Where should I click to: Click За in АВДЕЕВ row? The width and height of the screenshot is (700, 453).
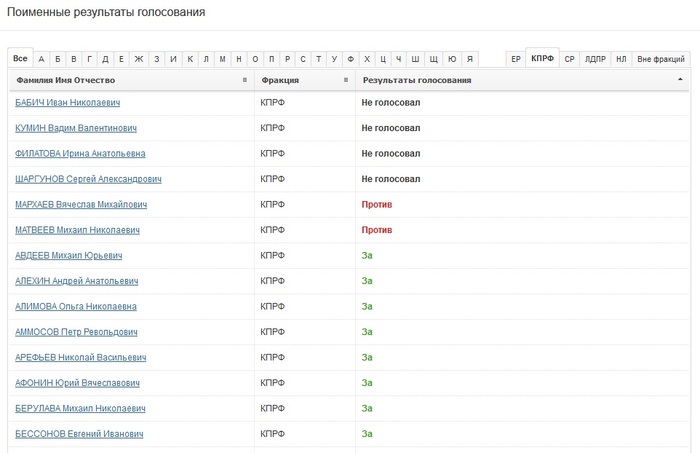[x=367, y=255]
